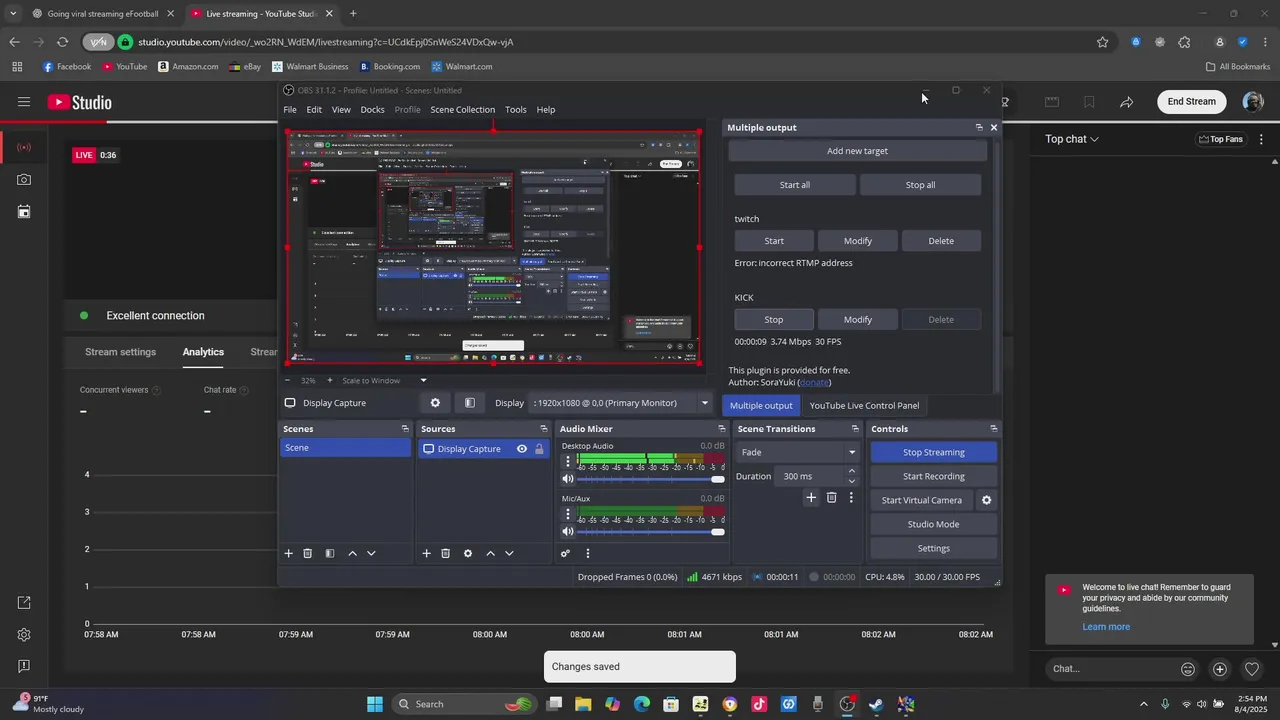Open Top Fans badge in chat header
Viewport: 1280px width, 720px height.
1221,139
